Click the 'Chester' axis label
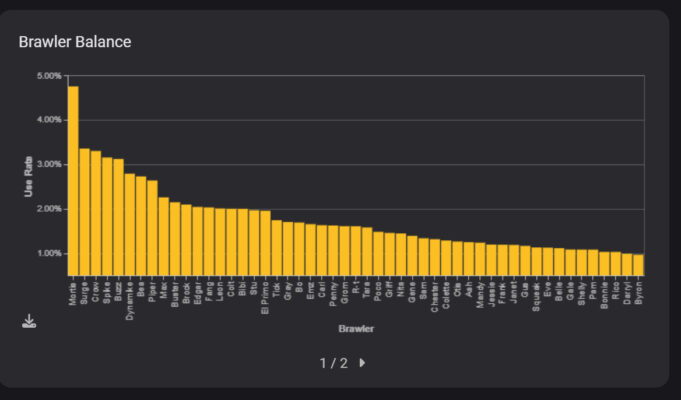This screenshot has height=400, width=681. click(x=435, y=297)
